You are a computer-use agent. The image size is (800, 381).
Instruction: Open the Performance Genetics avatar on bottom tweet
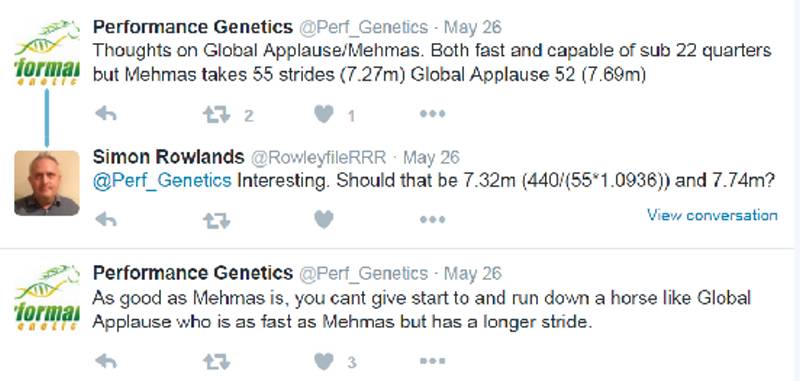(47, 297)
